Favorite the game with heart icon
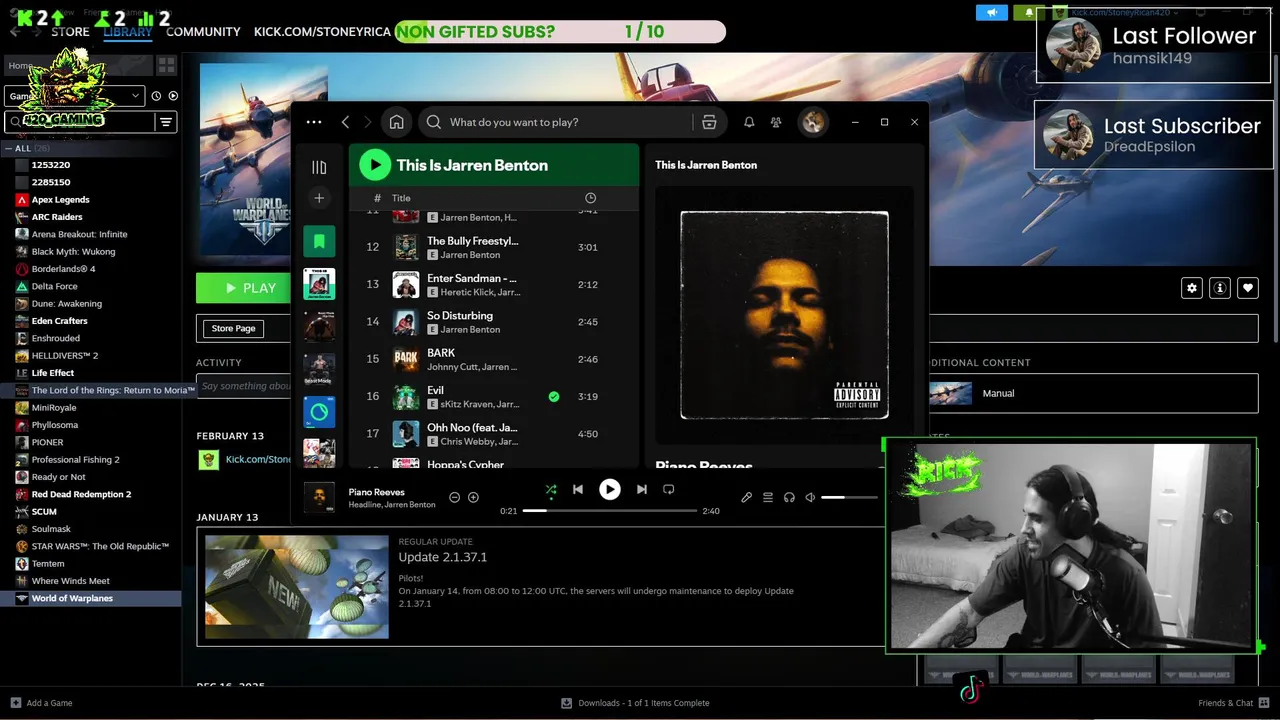This screenshot has width=1280, height=720. click(x=1247, y=288)
